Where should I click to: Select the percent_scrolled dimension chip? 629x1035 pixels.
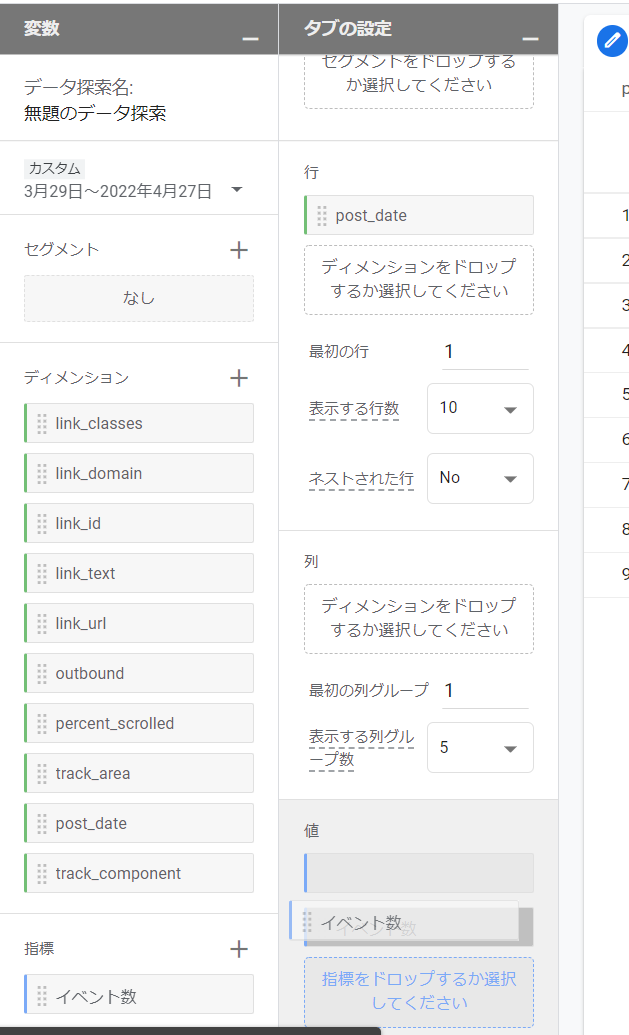[139, 723]
